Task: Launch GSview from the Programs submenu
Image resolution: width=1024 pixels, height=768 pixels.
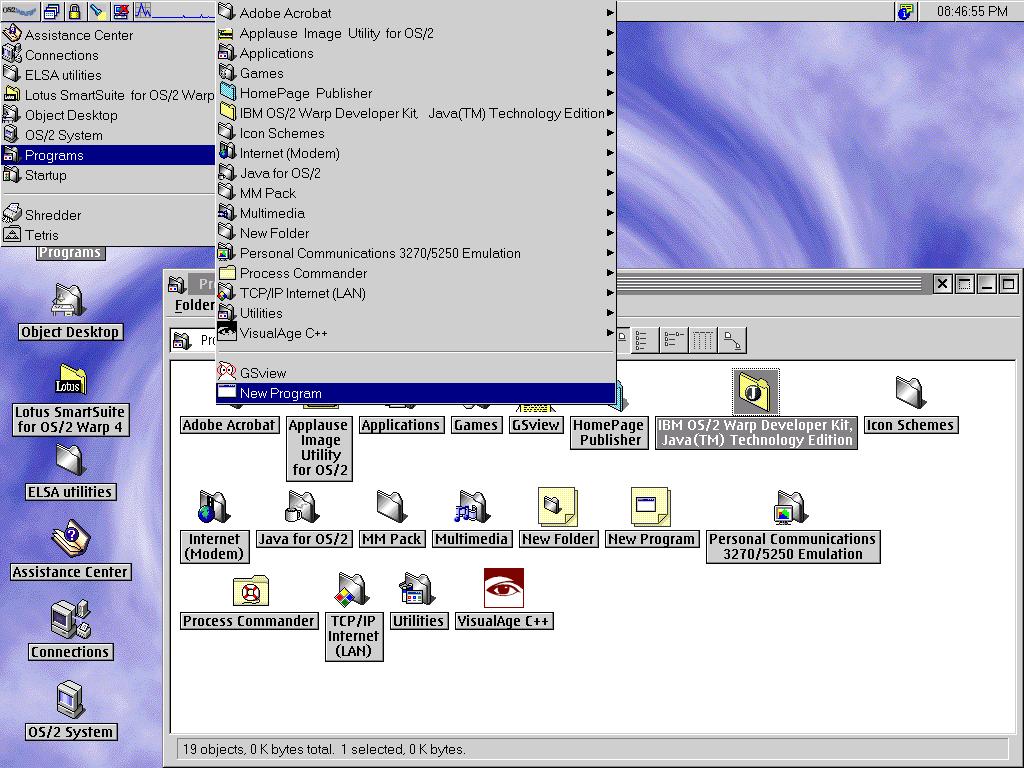Action: click(416, 373)
